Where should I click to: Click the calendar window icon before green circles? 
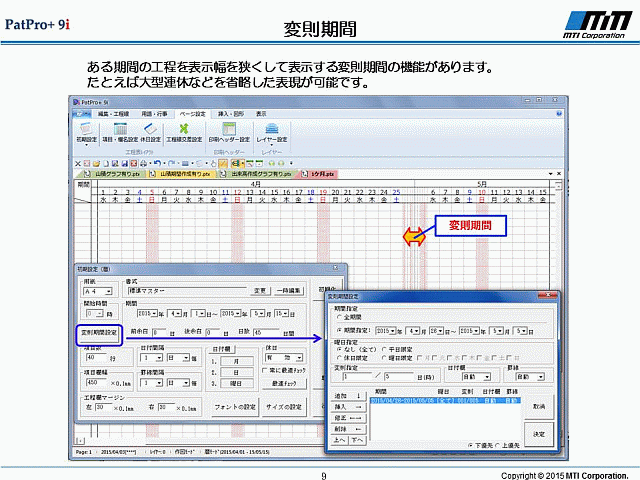point(259,164)
